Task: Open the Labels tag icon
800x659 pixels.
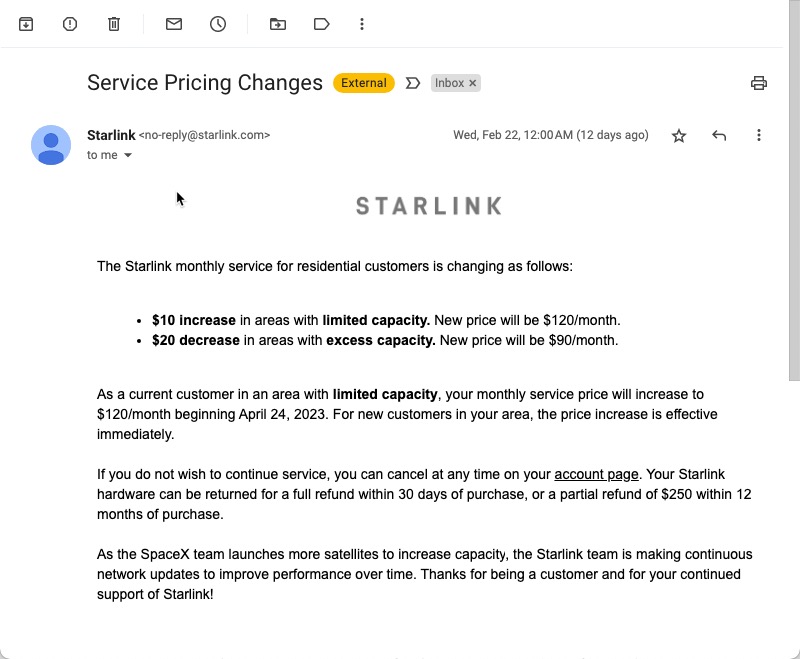Action: click(321, 24)
